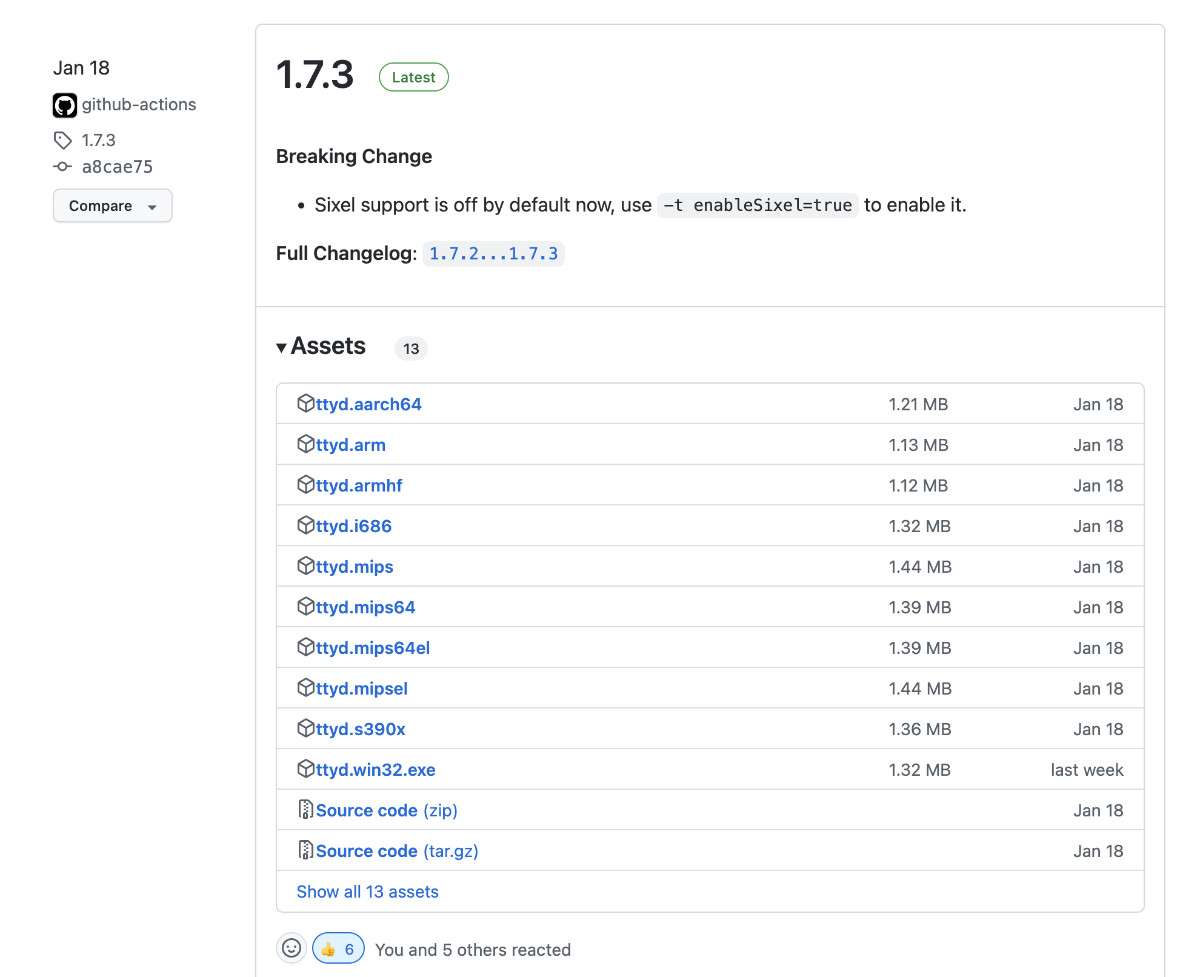
Task: Open Full Changelog 1.7.2...1.7.3 comparison
Action: click(x=494, y=254)
